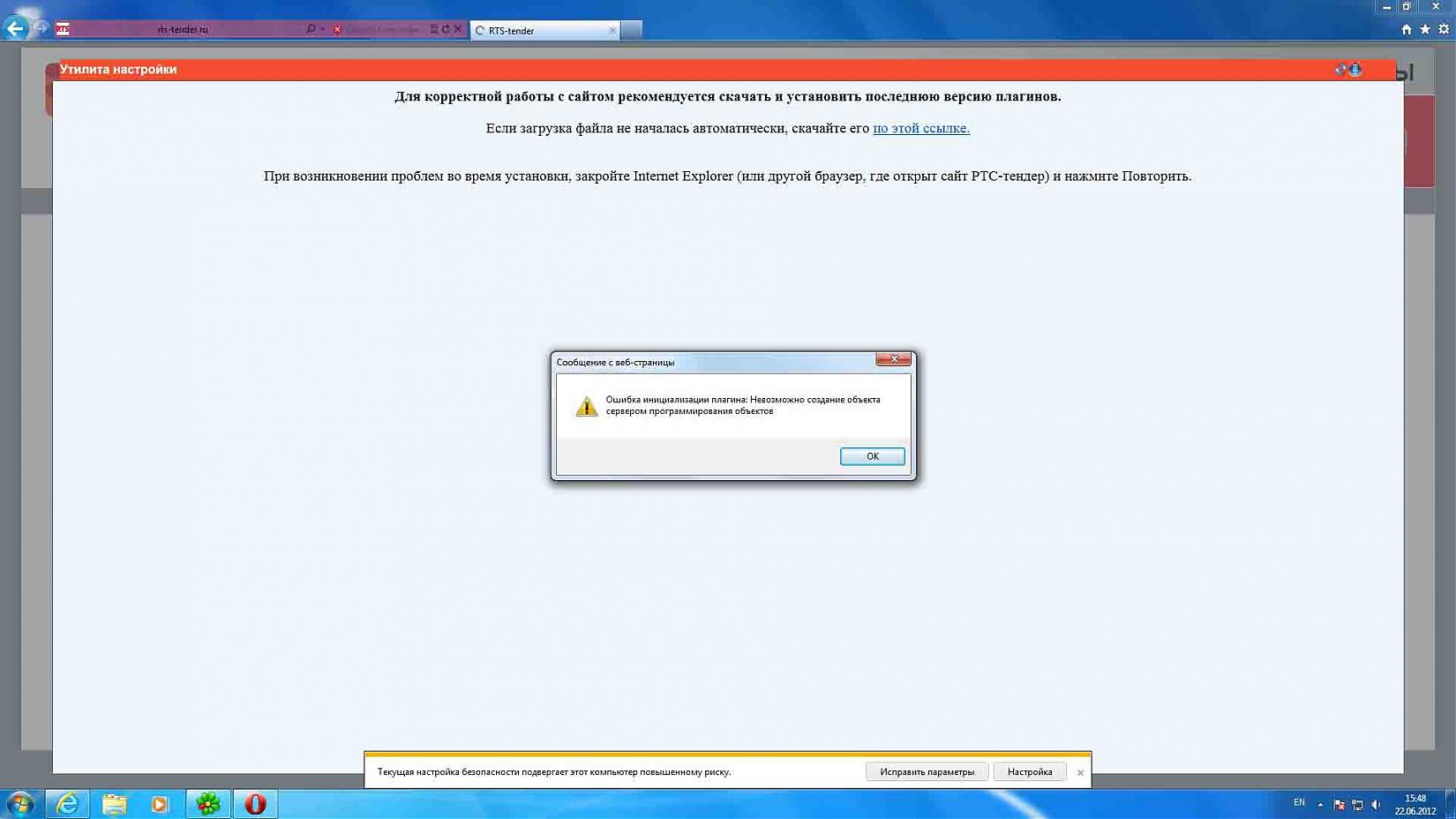Click the 'Утилита настройки' header title
1456x819 pixels.
tap(118, 70)
